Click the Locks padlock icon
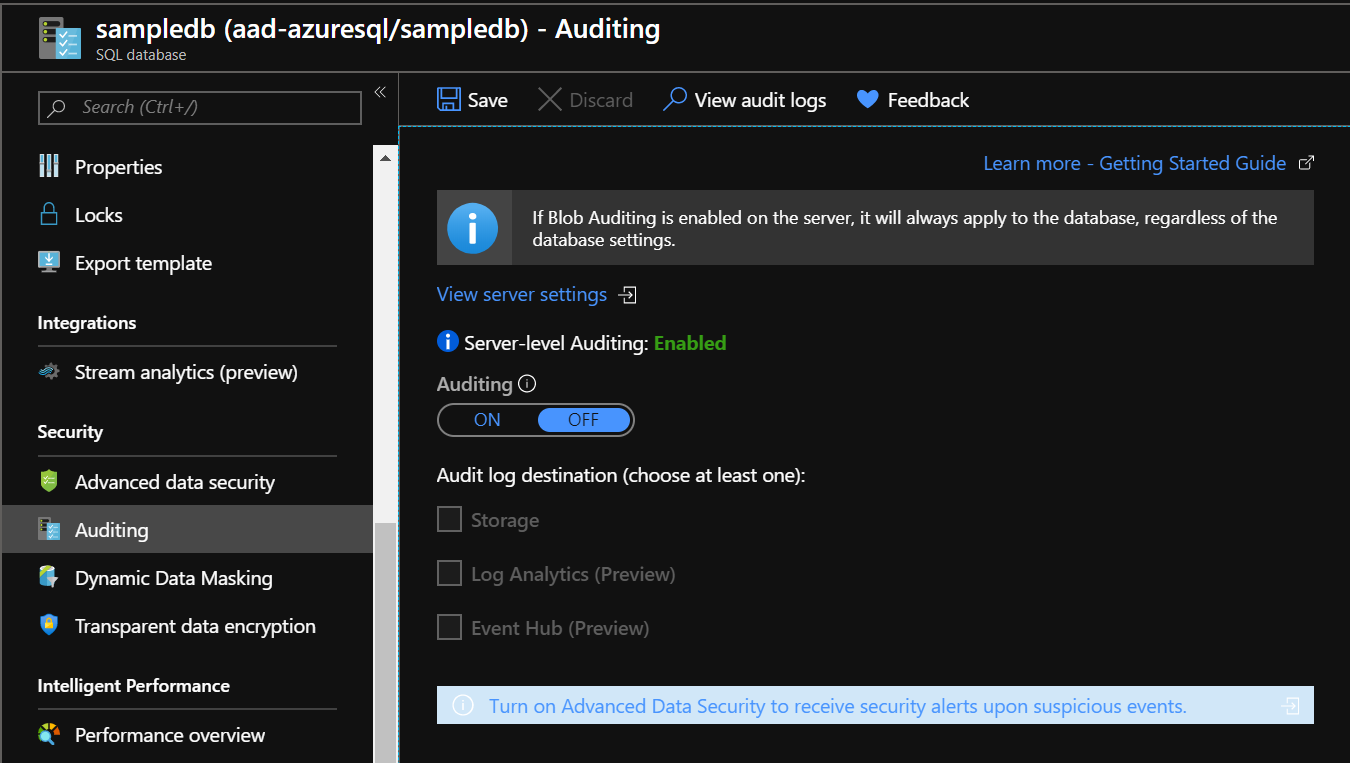The image size is (1350, 763). pos(49,214)
